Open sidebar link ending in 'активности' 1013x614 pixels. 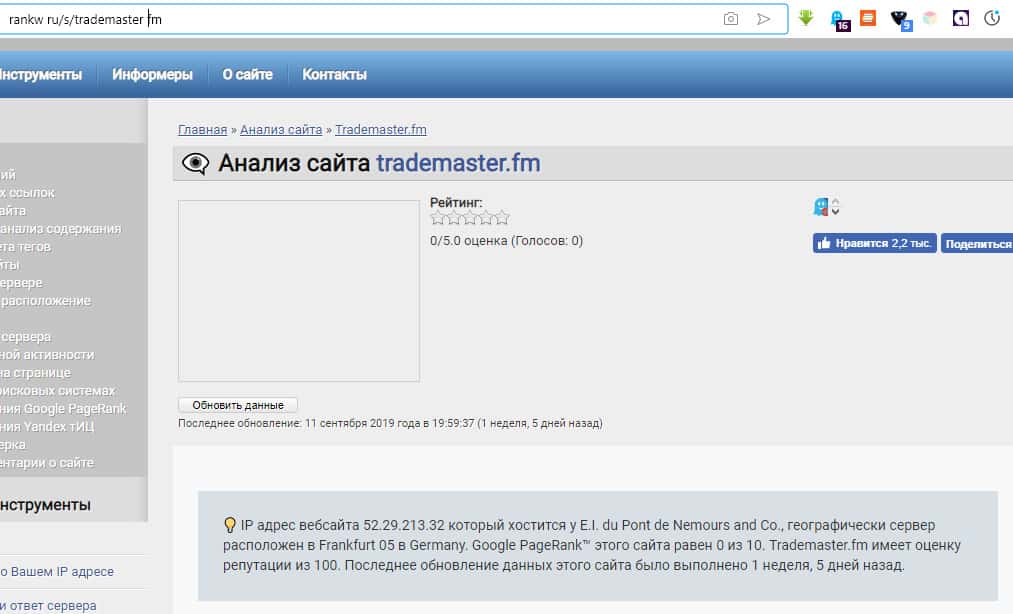point(47,355)
